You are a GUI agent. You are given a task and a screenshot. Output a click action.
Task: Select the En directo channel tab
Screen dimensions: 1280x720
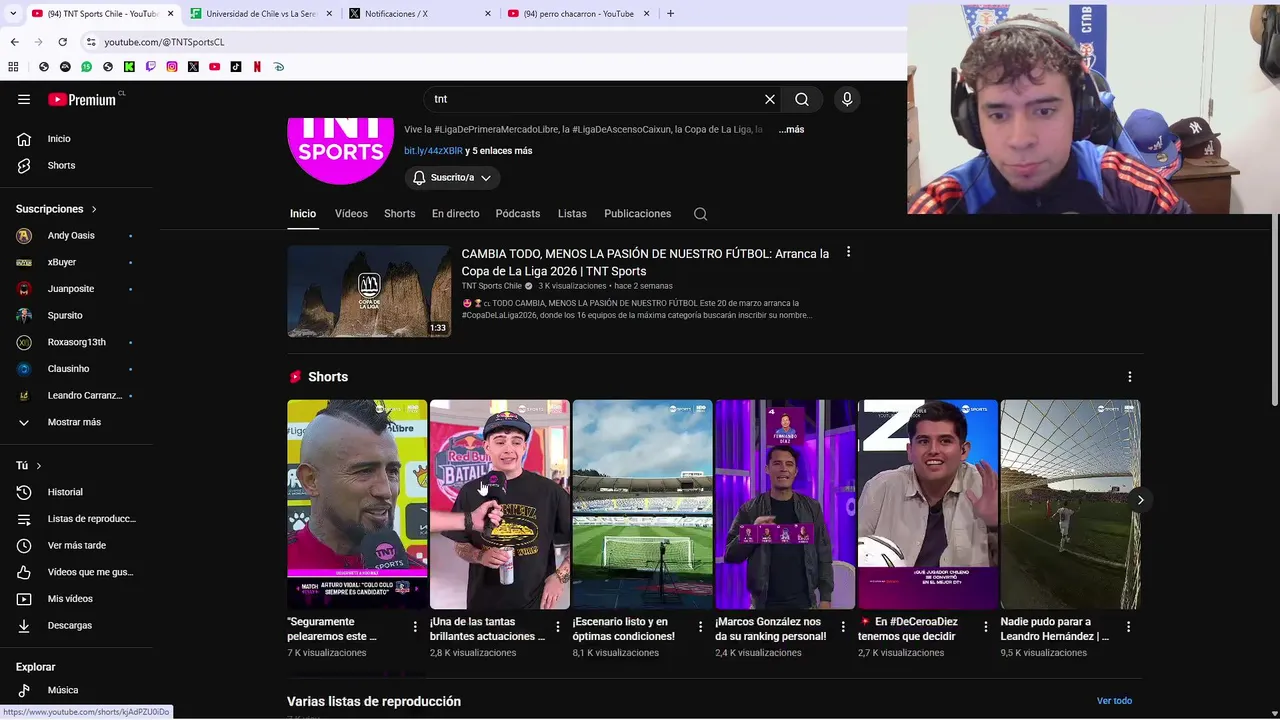pyautogui.click(x=455, y=214)
